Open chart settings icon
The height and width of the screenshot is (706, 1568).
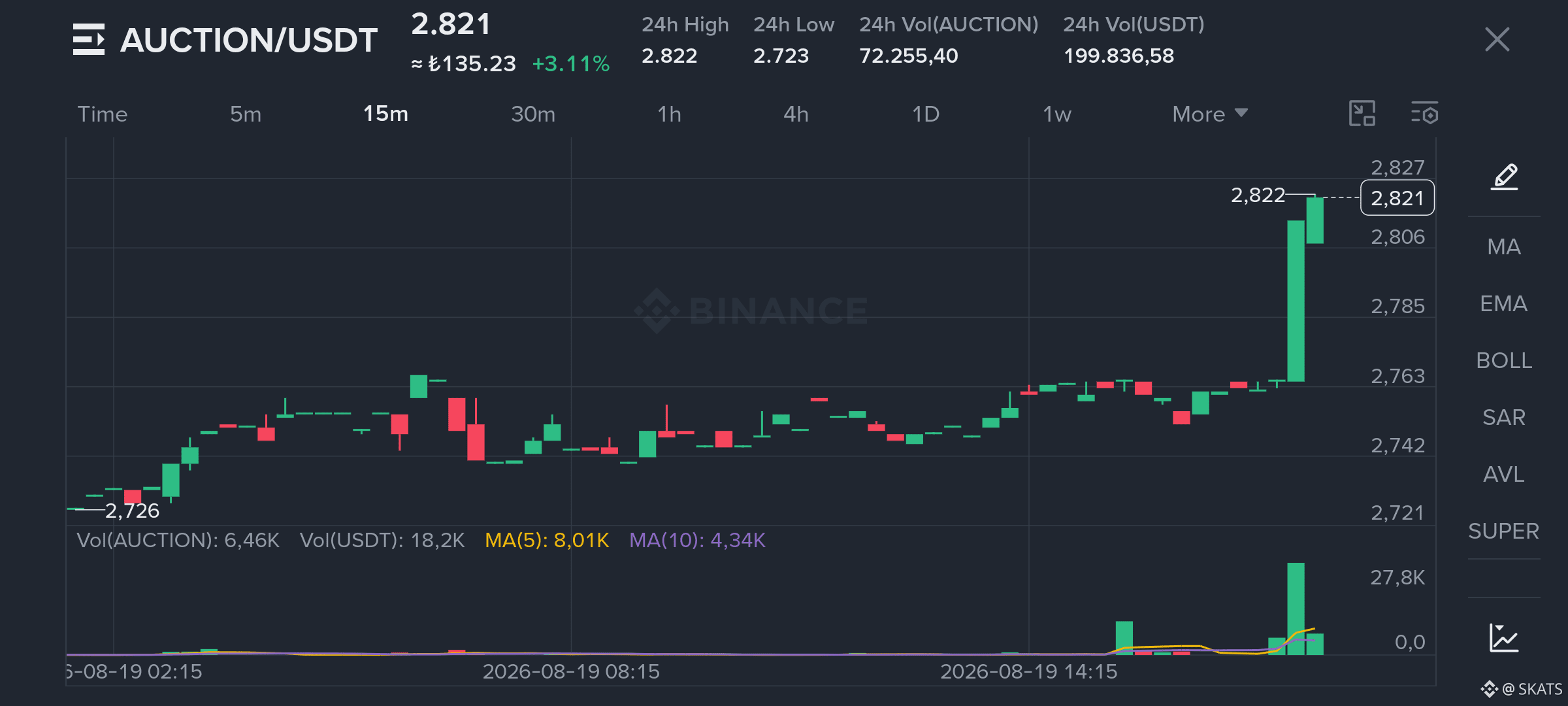coord(1425,114)
